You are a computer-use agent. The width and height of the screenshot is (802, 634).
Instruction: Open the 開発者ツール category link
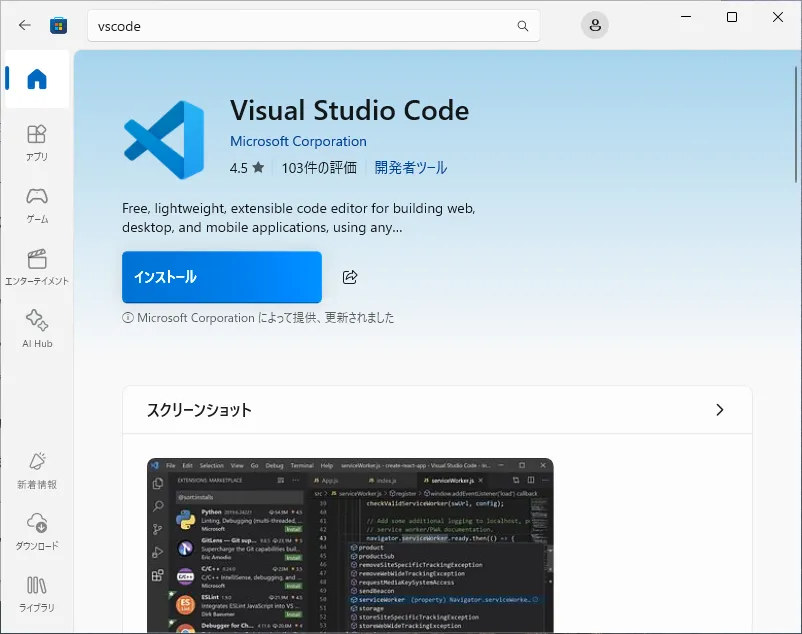[411, 168]
